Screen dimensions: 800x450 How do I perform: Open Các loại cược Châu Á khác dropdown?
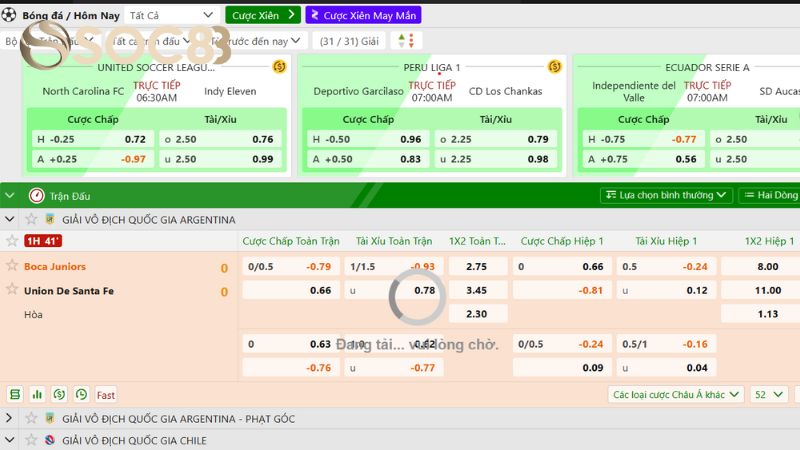pyautogui.click(x=676, y=394)
